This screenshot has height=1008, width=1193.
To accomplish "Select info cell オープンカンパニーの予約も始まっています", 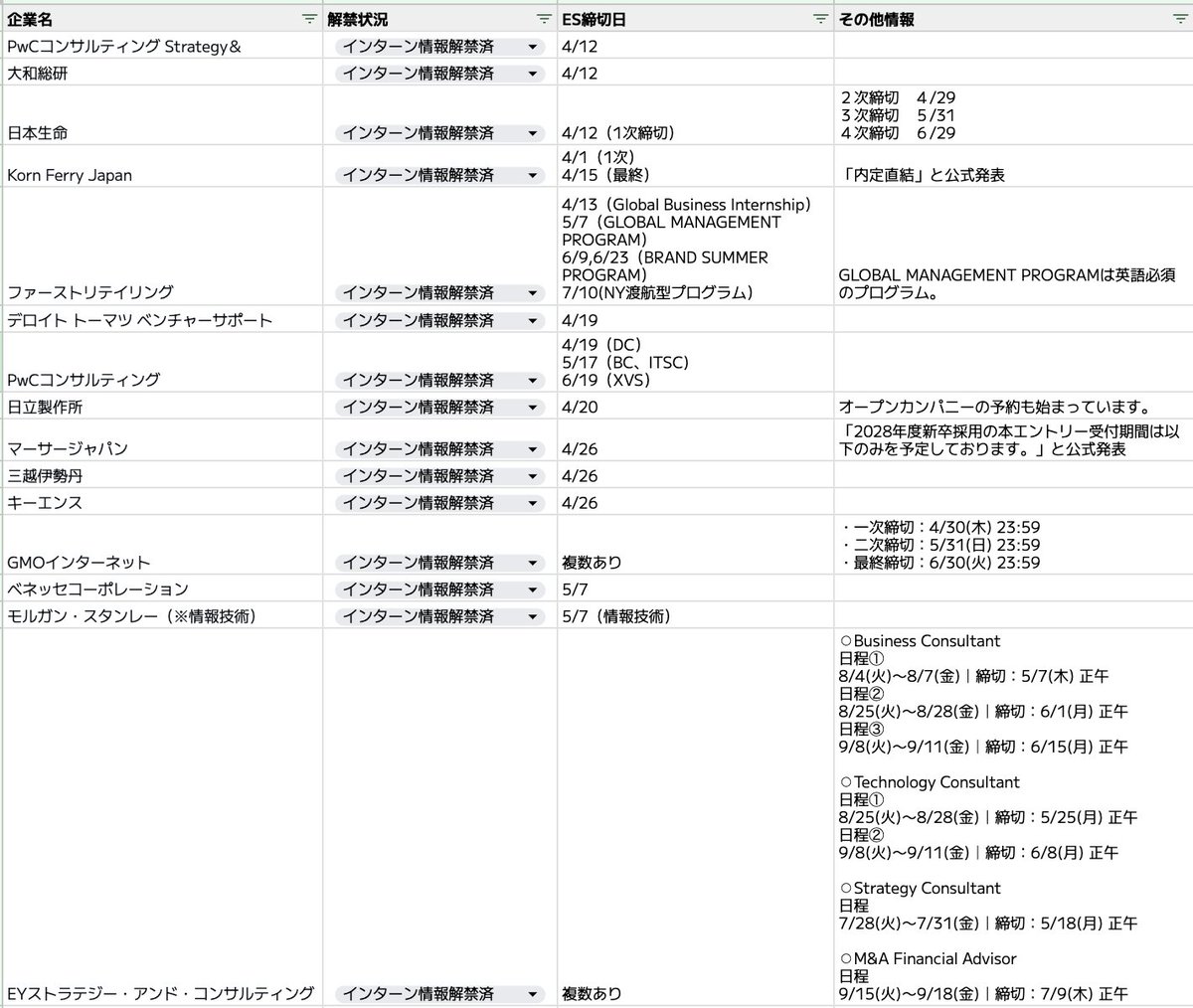I will pyautogui.click(x=1013, y=406).
